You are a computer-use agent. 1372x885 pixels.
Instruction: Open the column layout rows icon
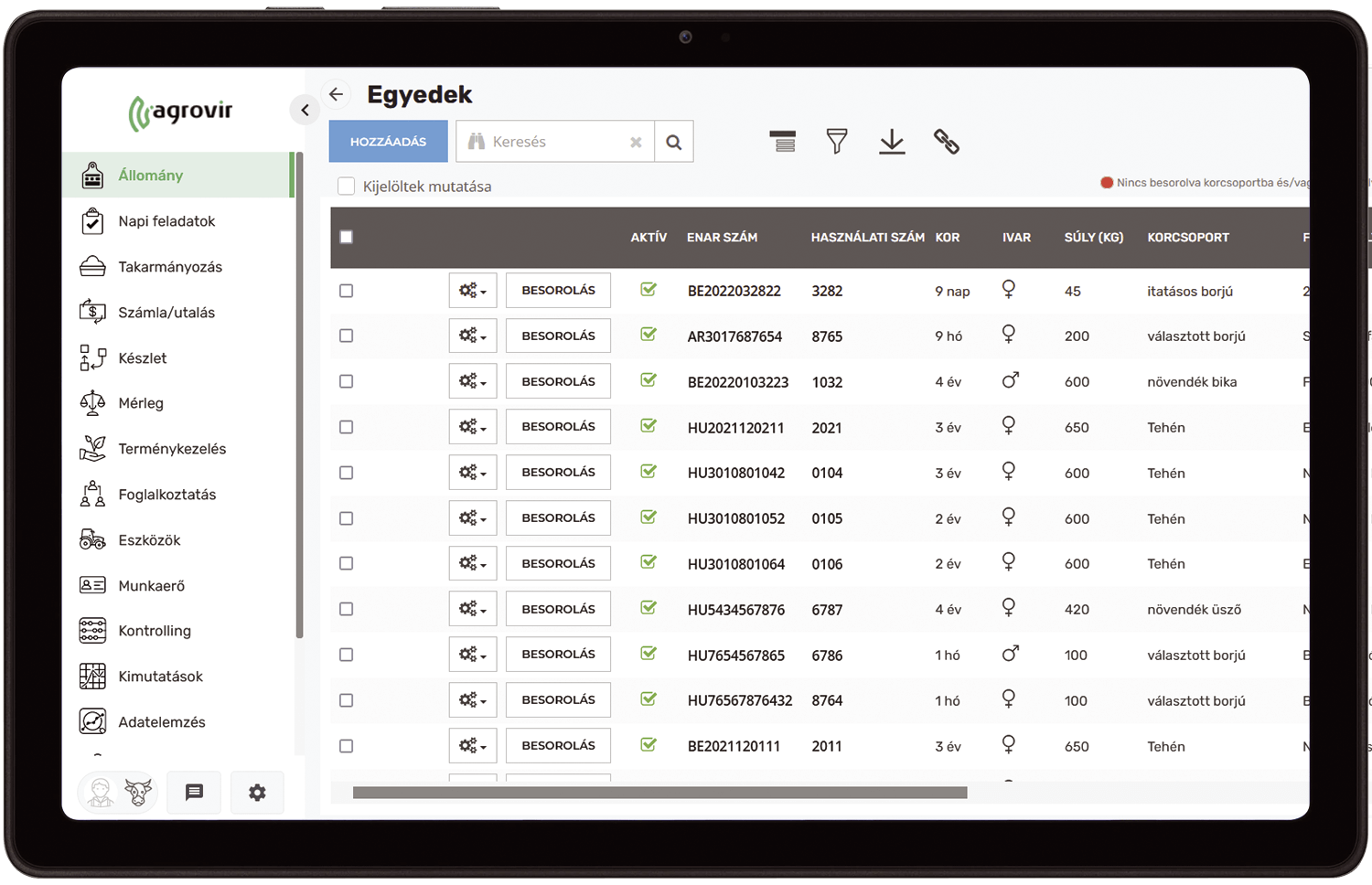click(783, 142)
